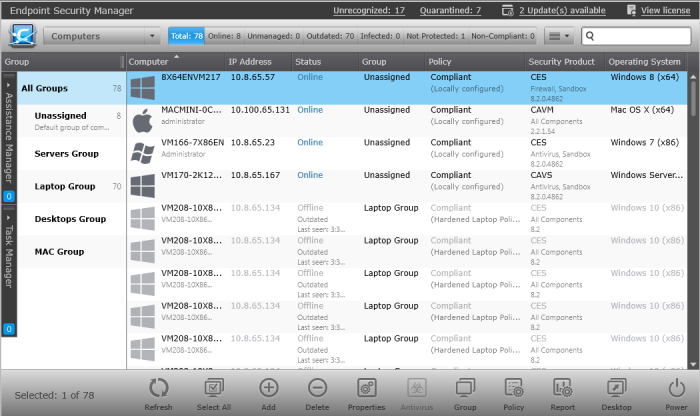
Task: Open Properties for the selected computer
Action: [367, 388]
